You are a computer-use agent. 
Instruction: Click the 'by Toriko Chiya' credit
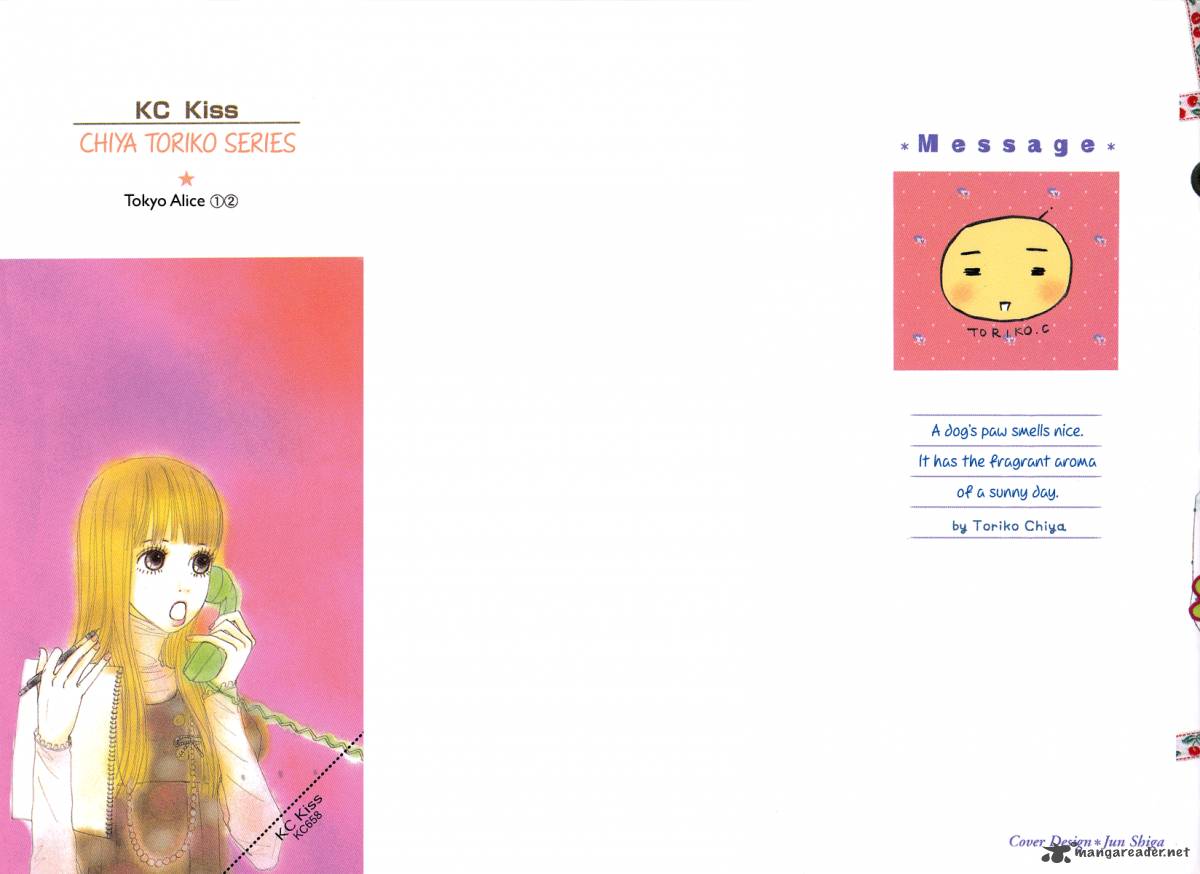[1008, 525]
